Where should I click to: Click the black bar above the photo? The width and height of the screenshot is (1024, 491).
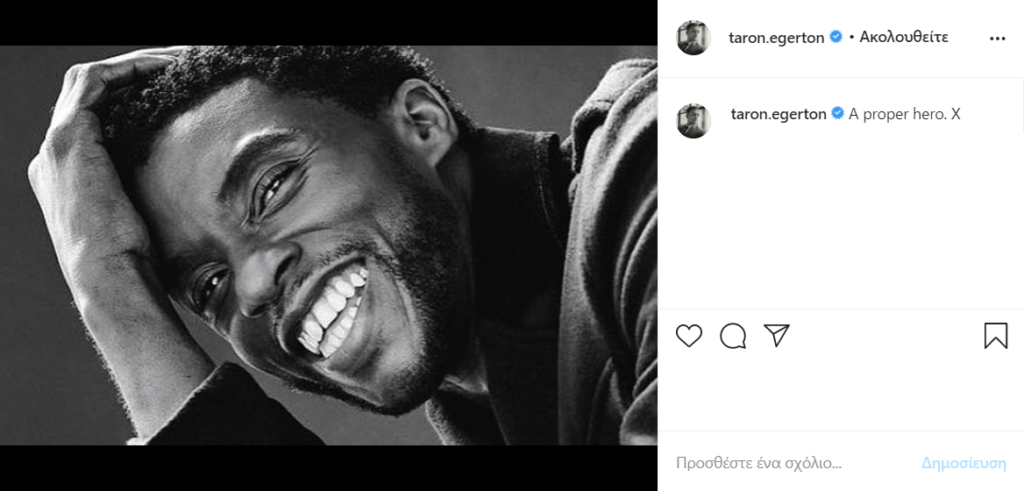tap(328, 22)
